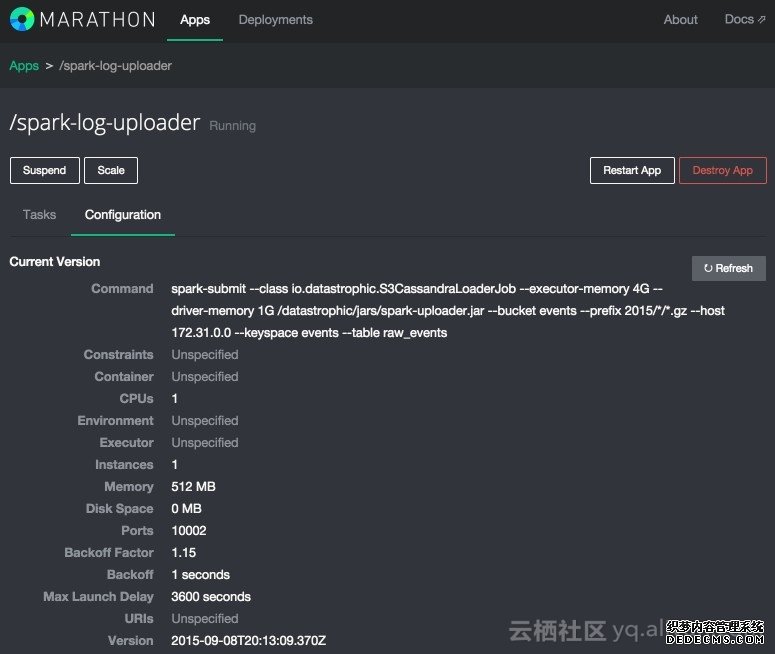
Task: Open the About link in header
Action: pyautogui.click(x=680, y=19)
